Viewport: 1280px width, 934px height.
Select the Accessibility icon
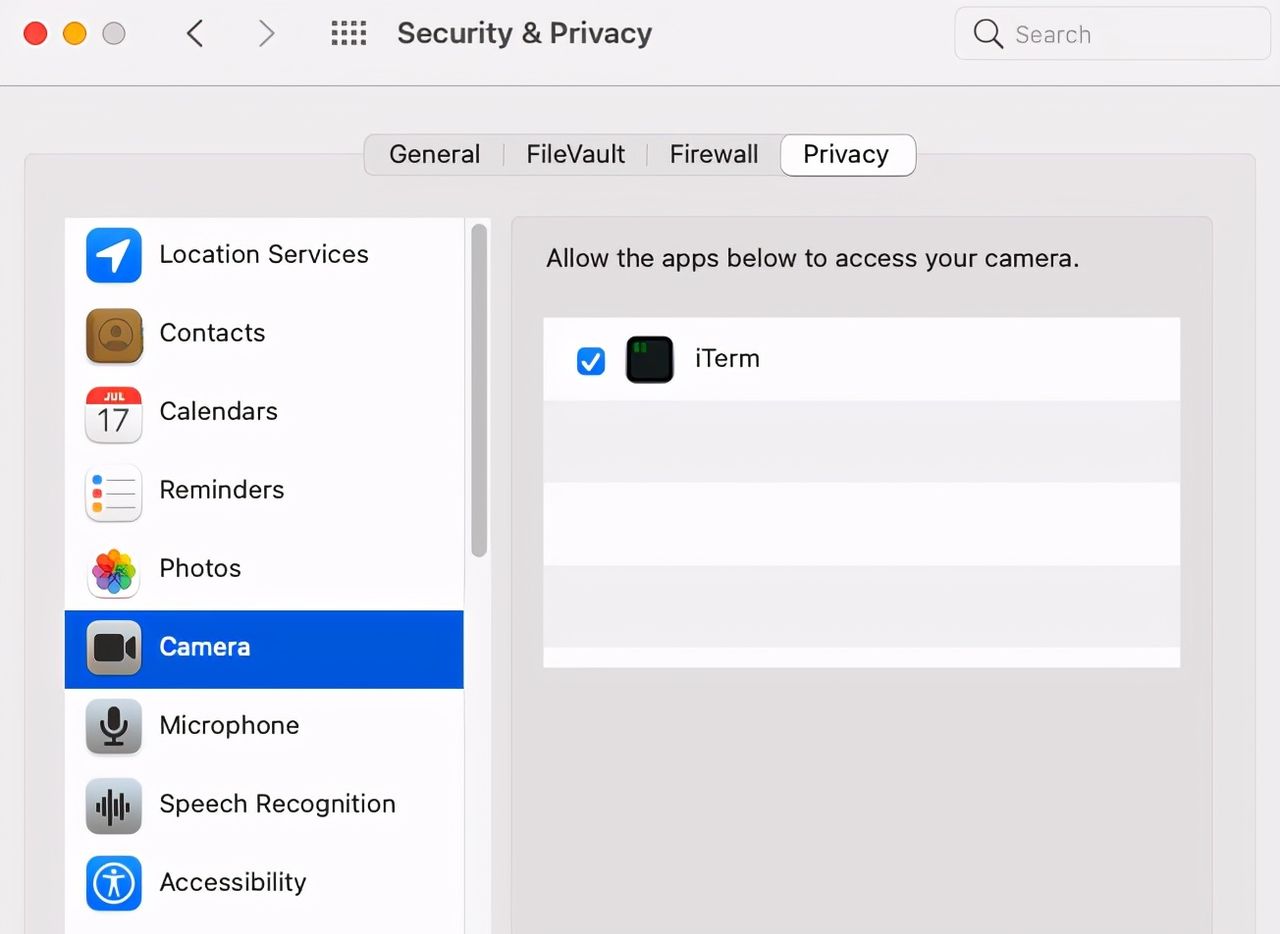pyautogui.click(x=113, y=883)
